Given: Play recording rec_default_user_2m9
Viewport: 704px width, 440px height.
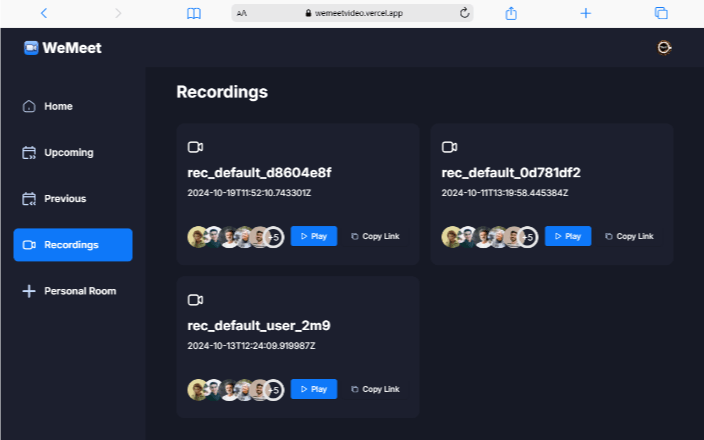Looking at the screenshot, I should [313, 389].
